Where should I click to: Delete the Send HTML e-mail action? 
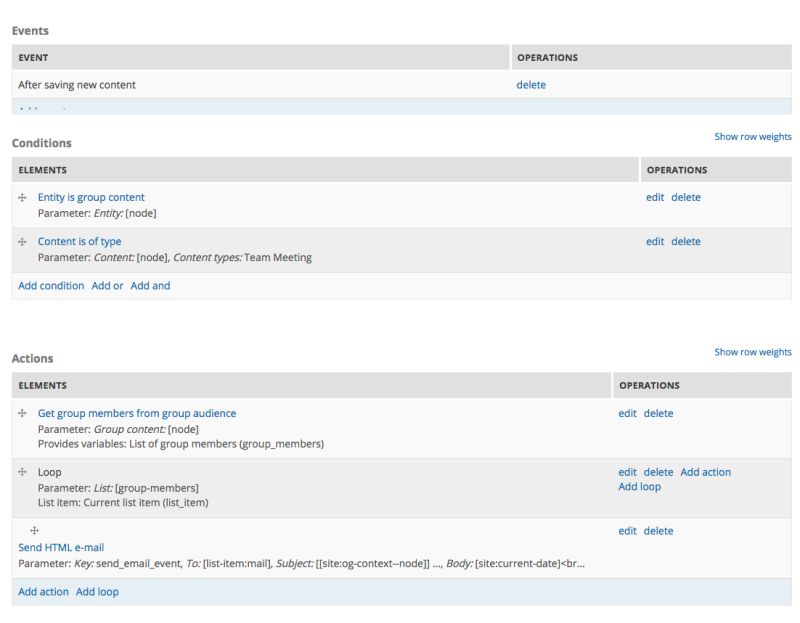[659, 531]
